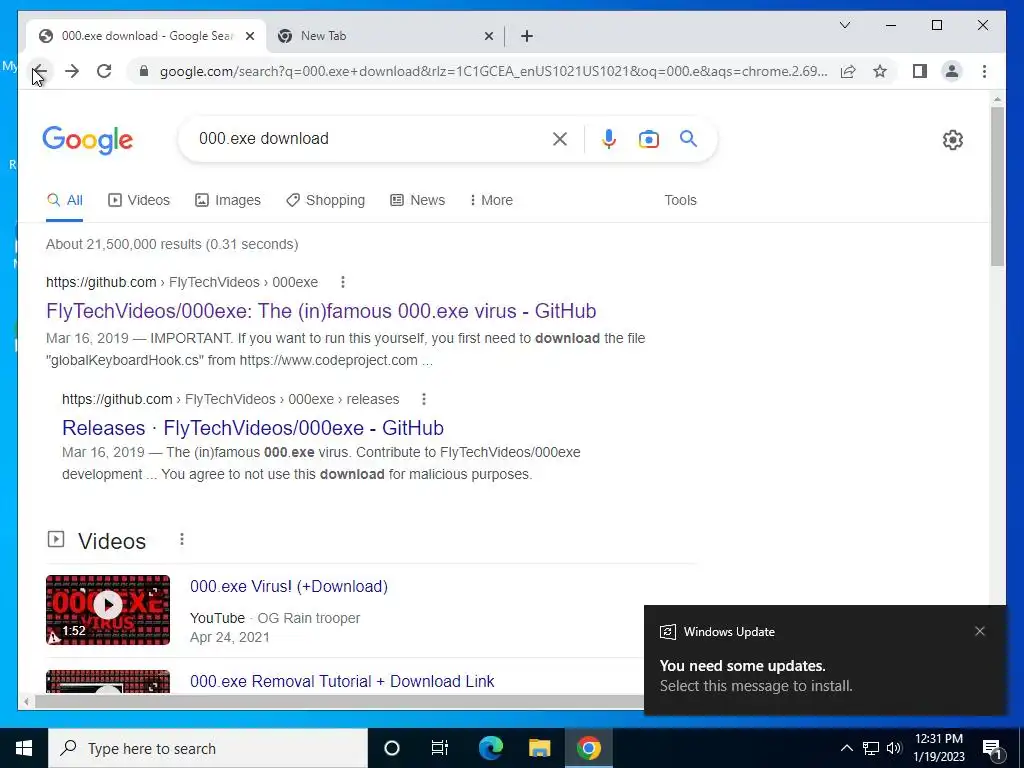The width and height of the screenshot is (1024, 768).
Task: Clear the search box text
Action: click(560, 139)
